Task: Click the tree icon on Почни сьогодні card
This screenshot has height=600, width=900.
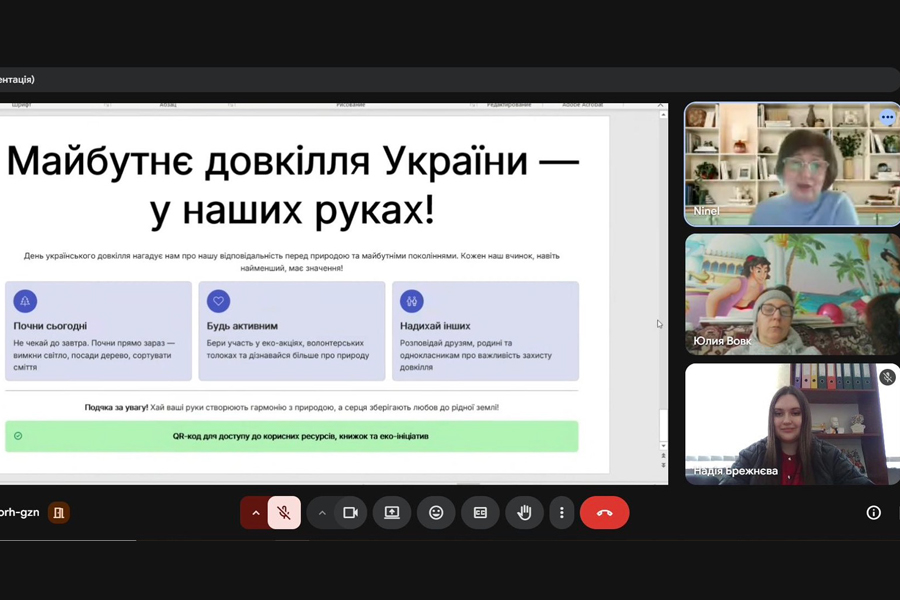Action: click(x=25, y=301)
